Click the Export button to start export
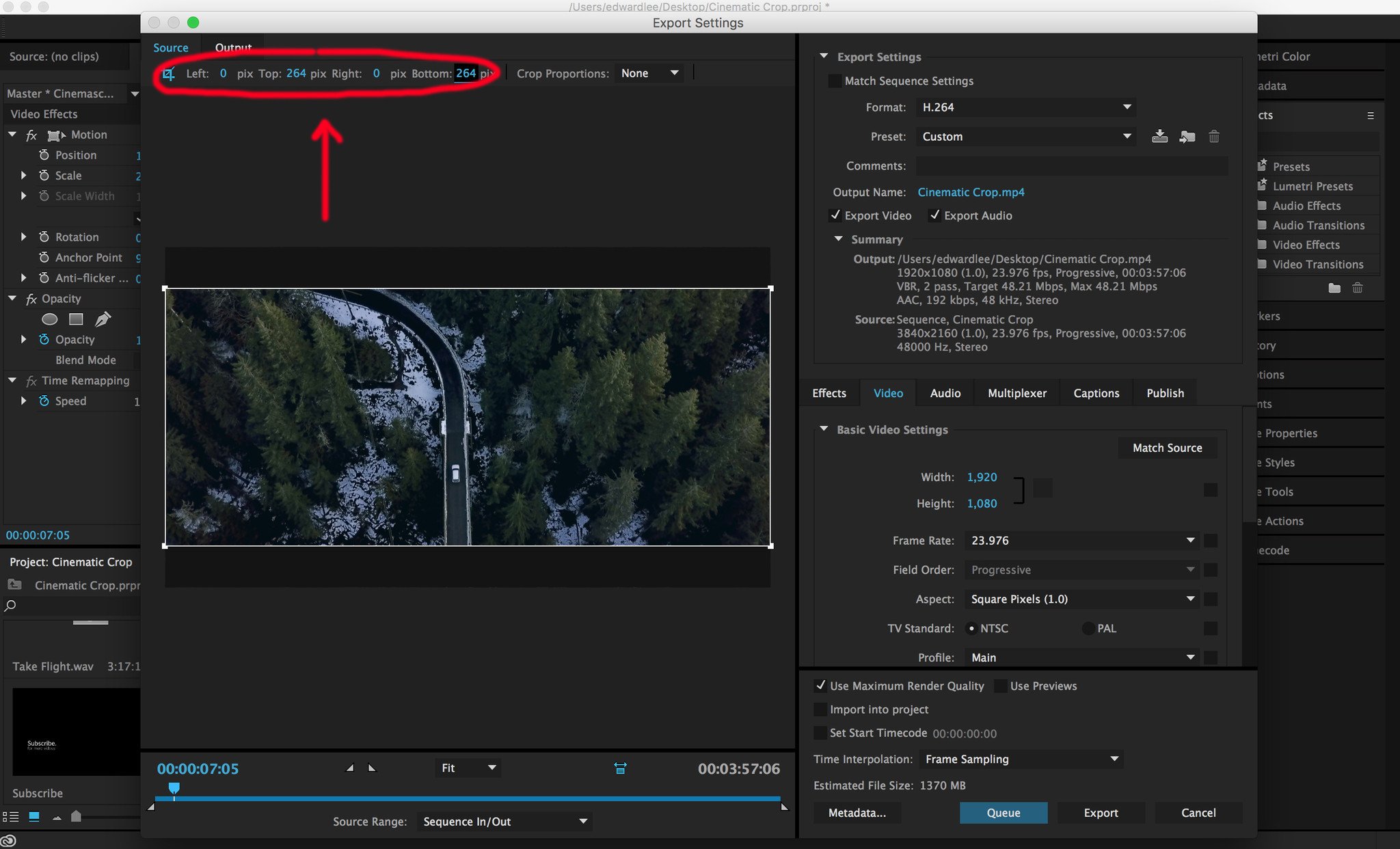This screenshot has width=1400, height=849. 1100,812
